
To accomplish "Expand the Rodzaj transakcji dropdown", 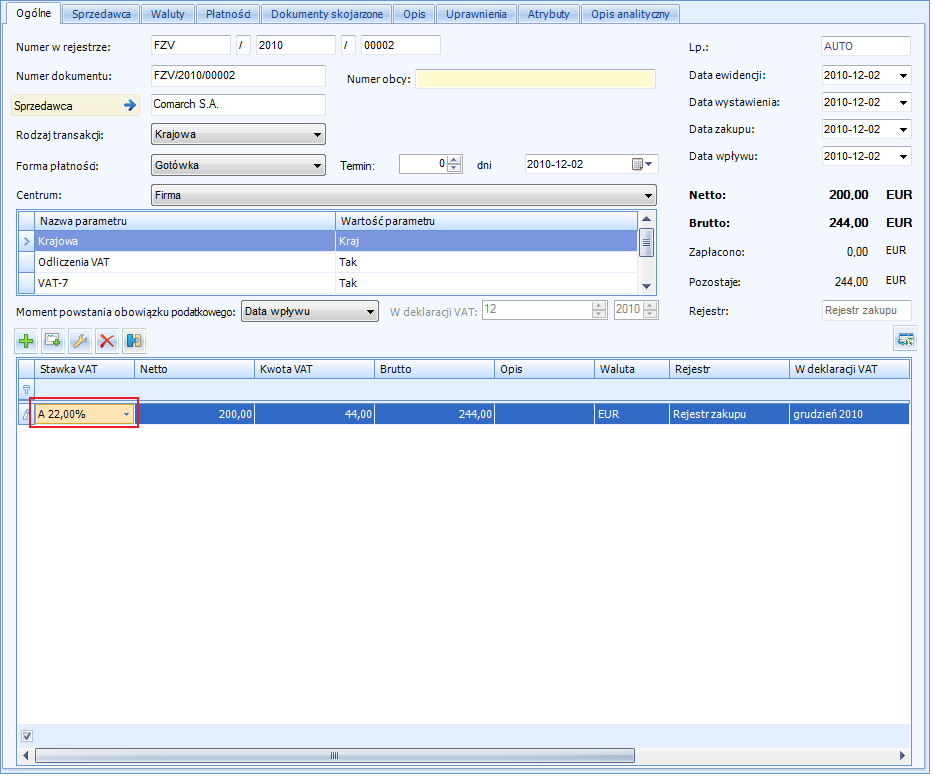I will pos(317,134).
